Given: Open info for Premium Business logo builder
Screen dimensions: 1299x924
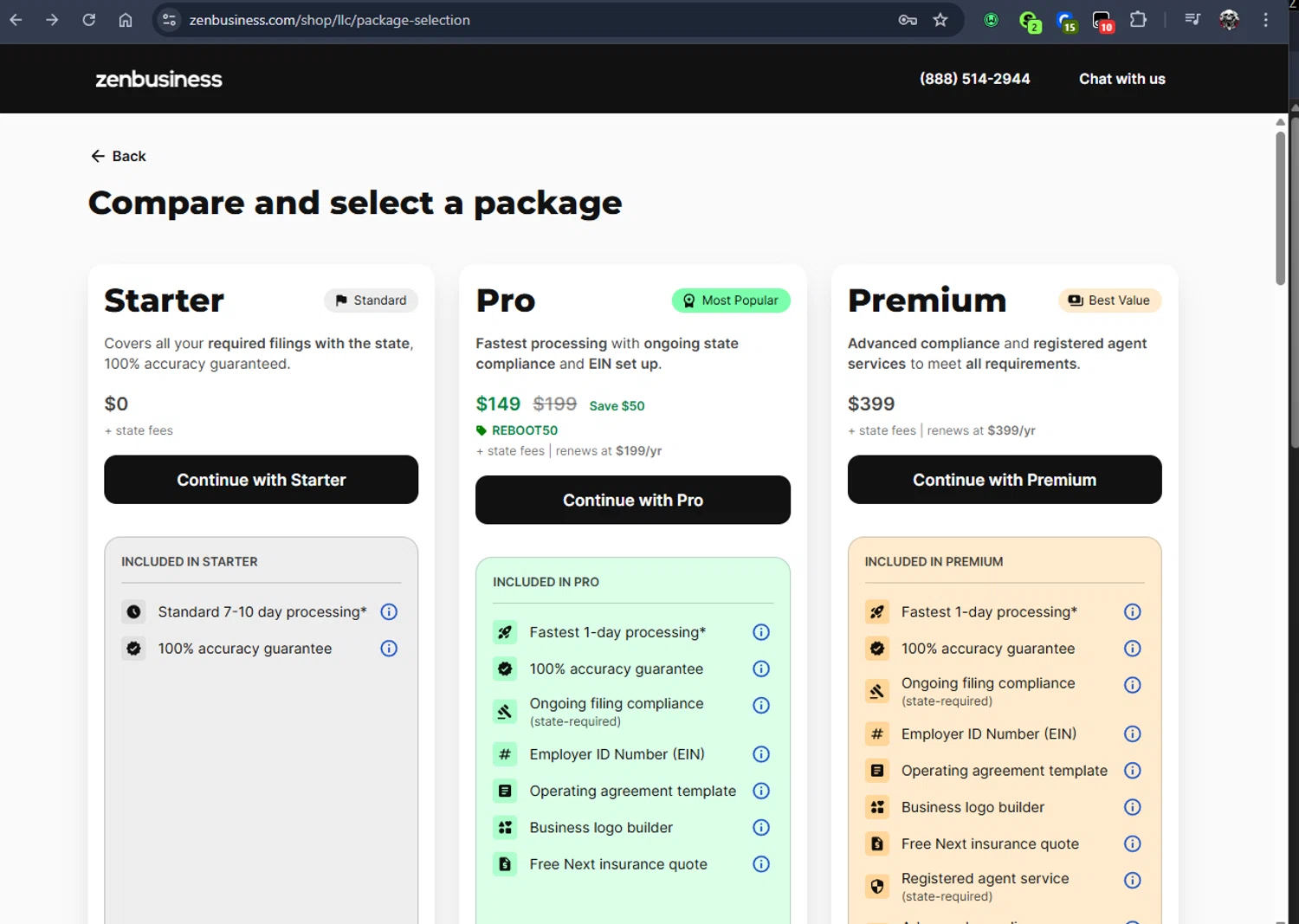Looking at the screenshot, I should [1132, 807].
